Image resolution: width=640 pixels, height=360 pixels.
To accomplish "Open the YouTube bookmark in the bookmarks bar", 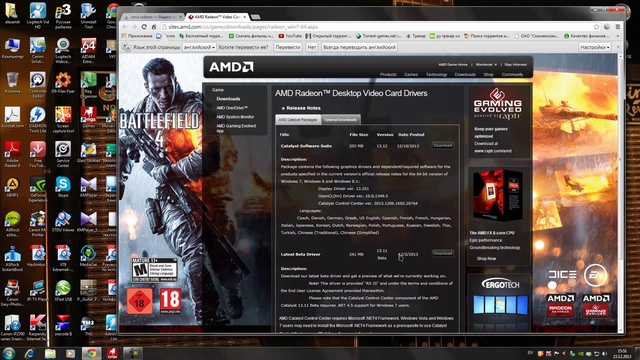I will pos(290,36).
